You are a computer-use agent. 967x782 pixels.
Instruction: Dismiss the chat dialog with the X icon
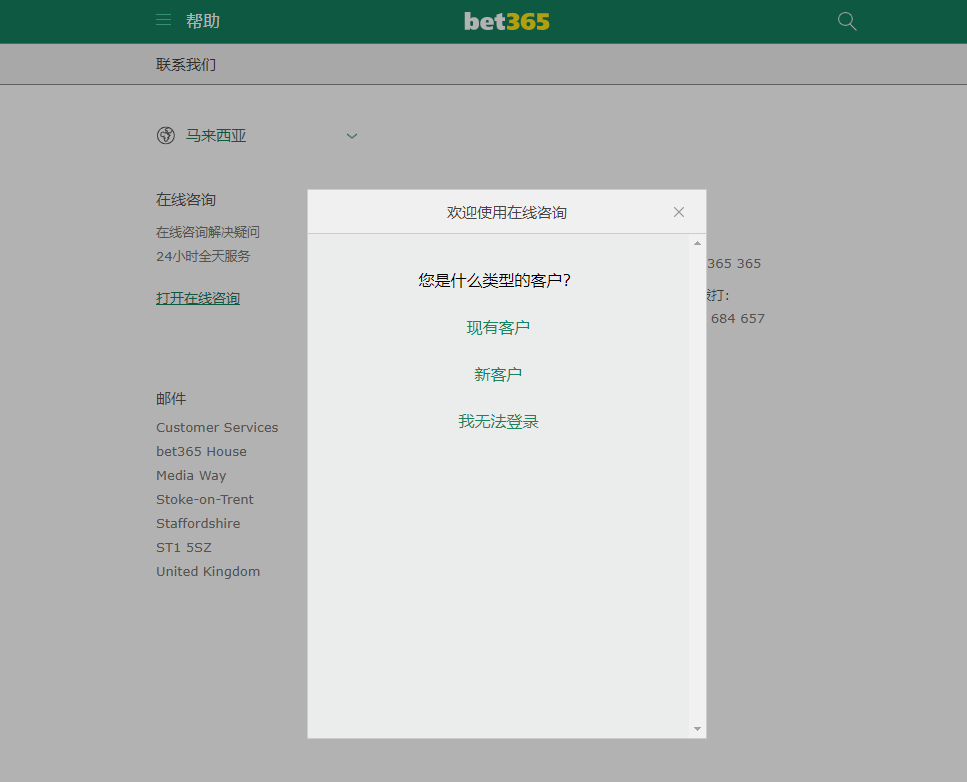click(x=678, y=212)
